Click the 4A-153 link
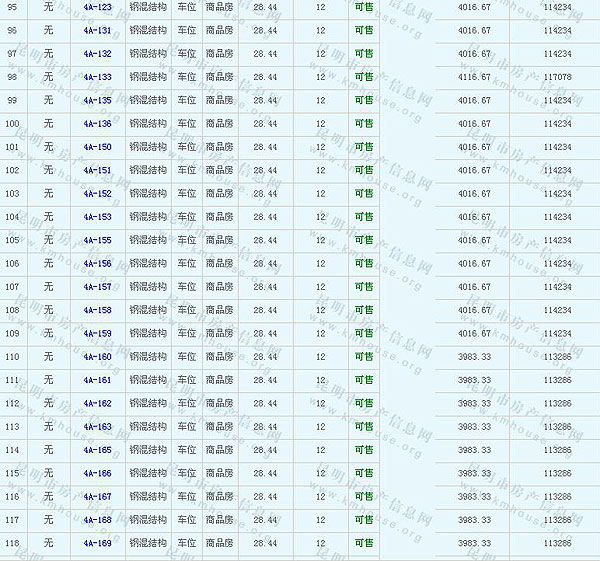This screenshot has height=561, width=600. coord(97,217)
